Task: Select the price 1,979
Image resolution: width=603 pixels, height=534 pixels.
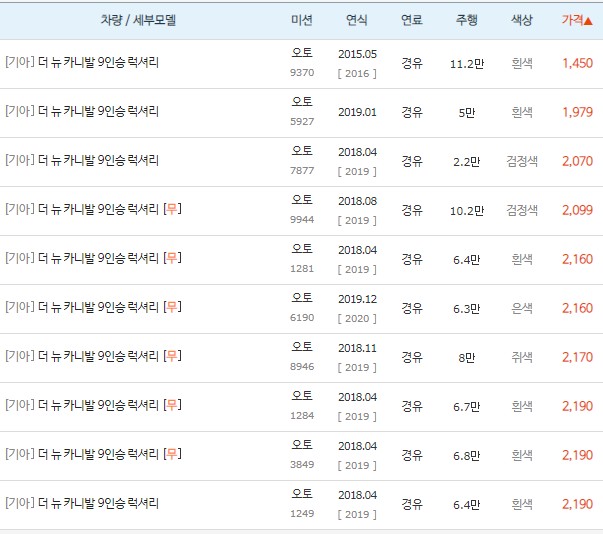Action: [x=577, y=112]
